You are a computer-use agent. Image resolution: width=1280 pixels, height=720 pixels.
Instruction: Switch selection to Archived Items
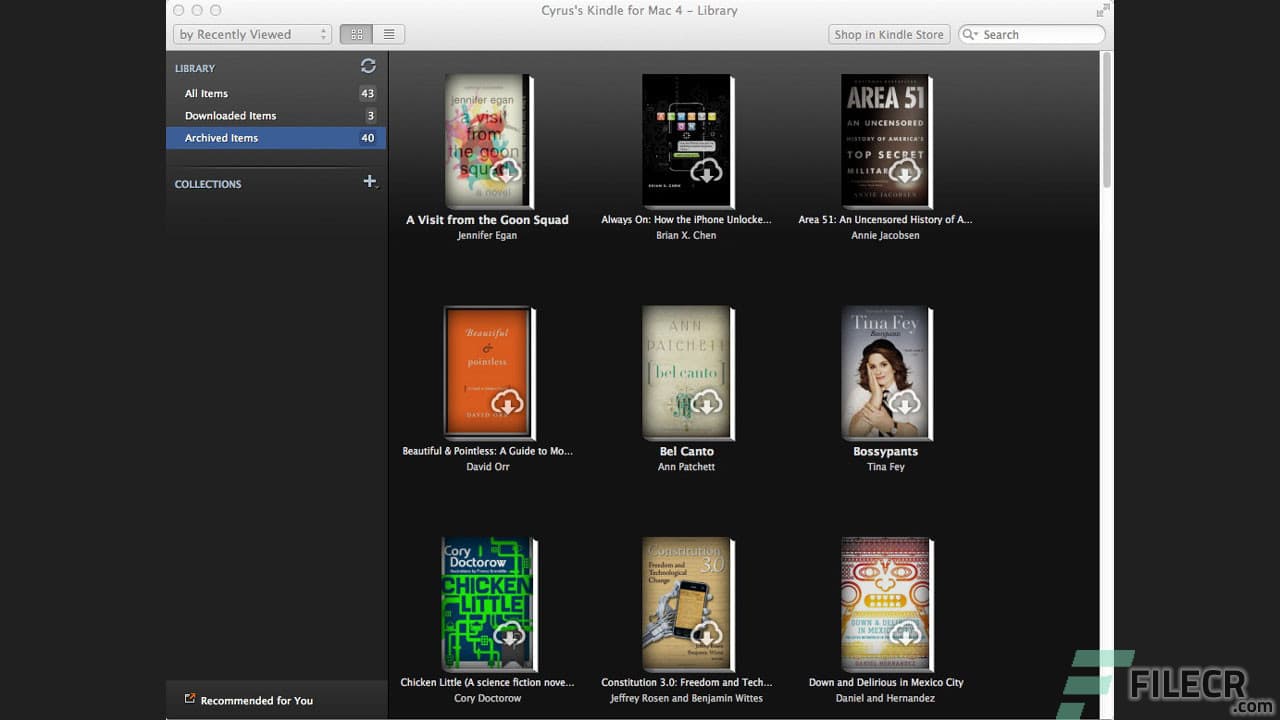coord(221,137)
